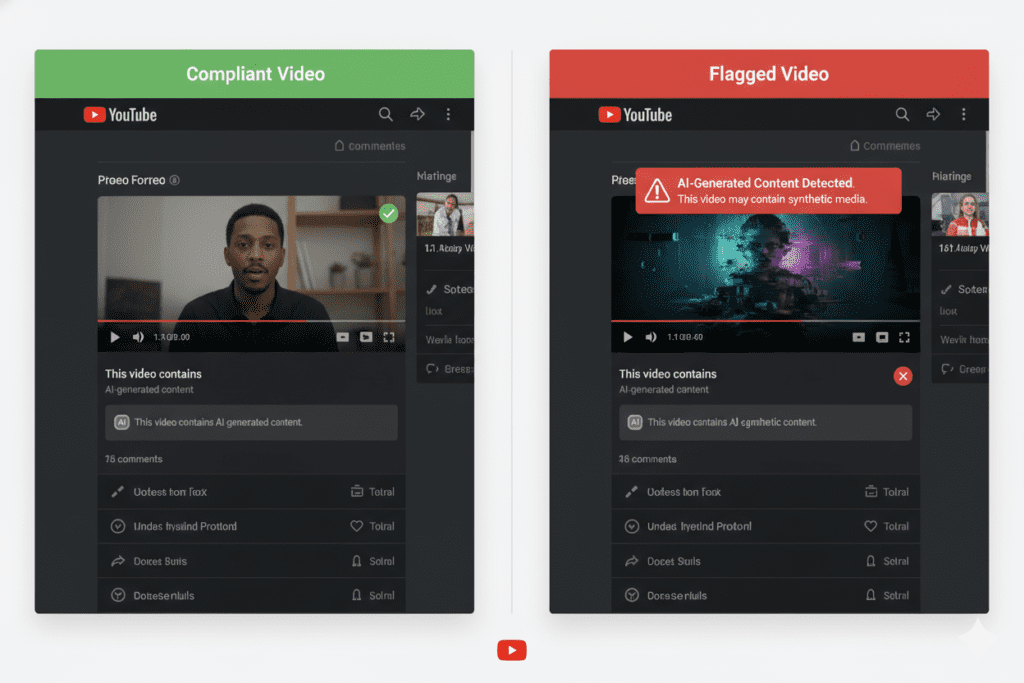Toggle the red X on the flagged disclosure
The image size is (1024, 683).
click(x=903, y=376)
